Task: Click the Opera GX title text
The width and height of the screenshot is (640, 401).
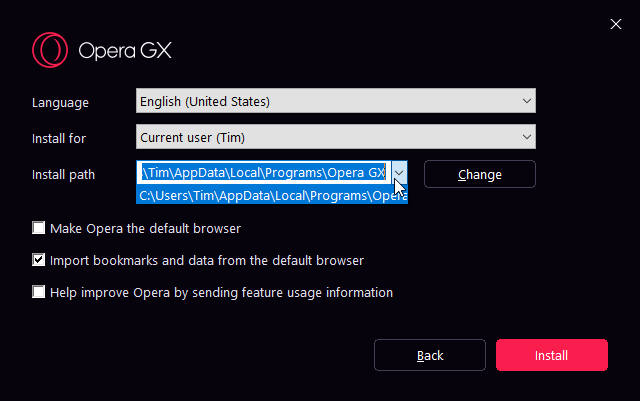Action: click(x=125, y=51)
